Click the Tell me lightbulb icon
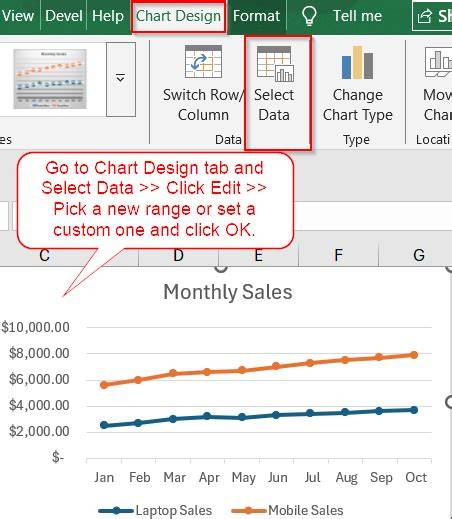452x519 pixels. click(309, 16)
